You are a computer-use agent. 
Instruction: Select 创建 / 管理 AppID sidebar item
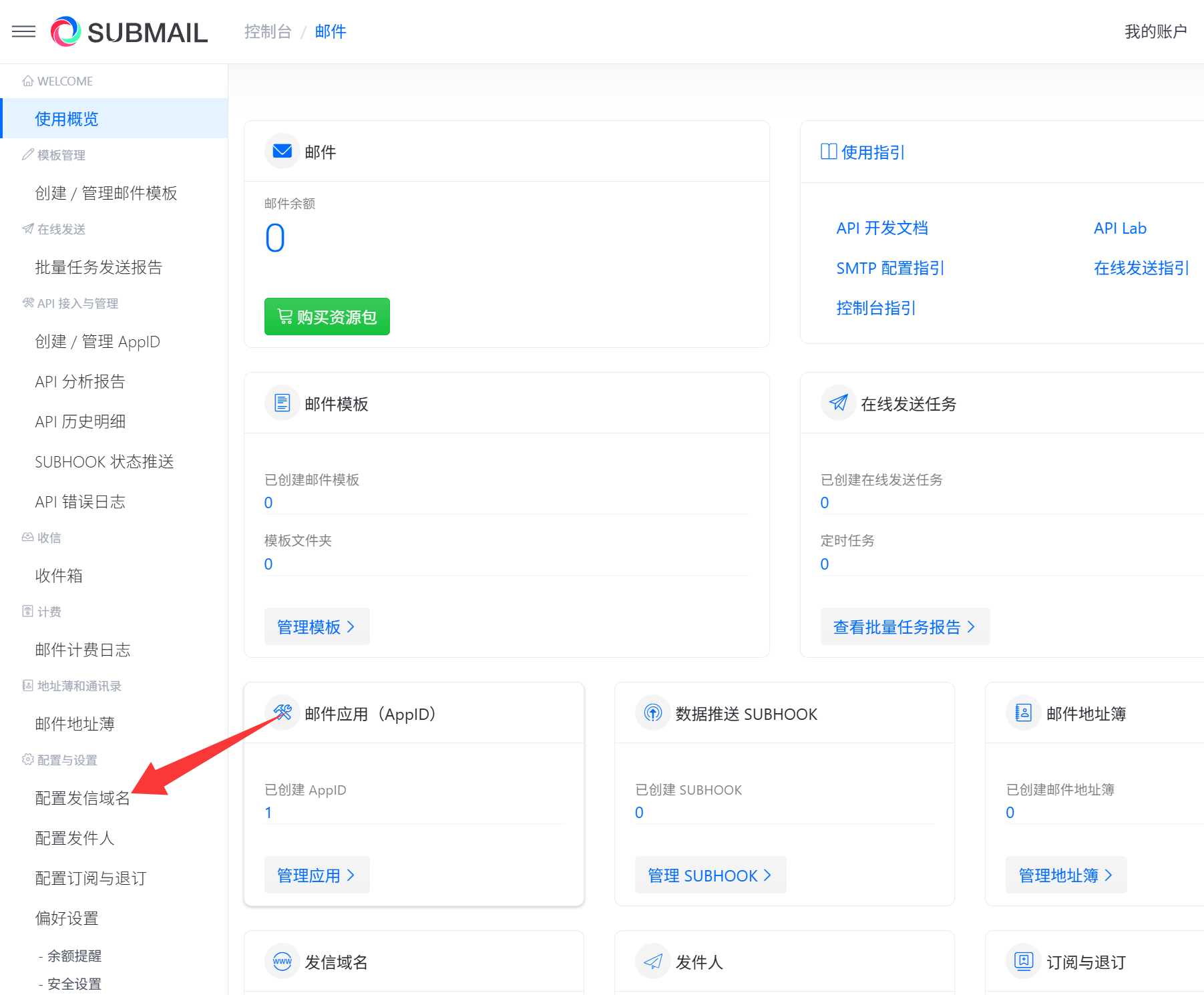[x=97, y=342]
